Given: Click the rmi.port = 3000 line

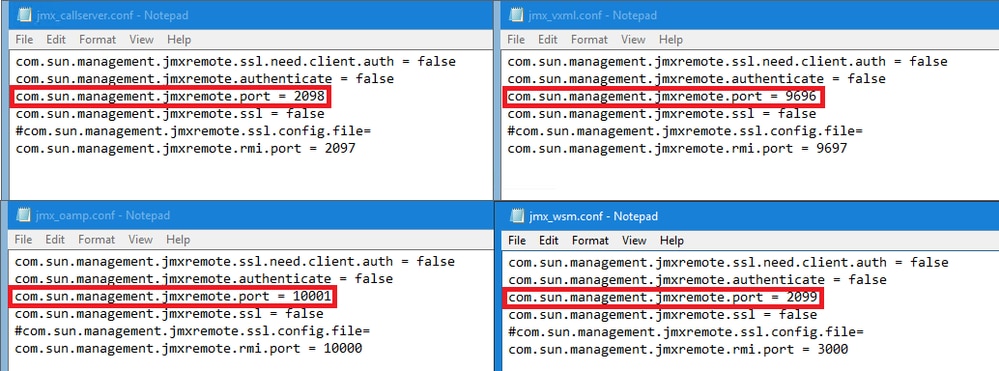Looking at the screenshot, I should (678, 349).
